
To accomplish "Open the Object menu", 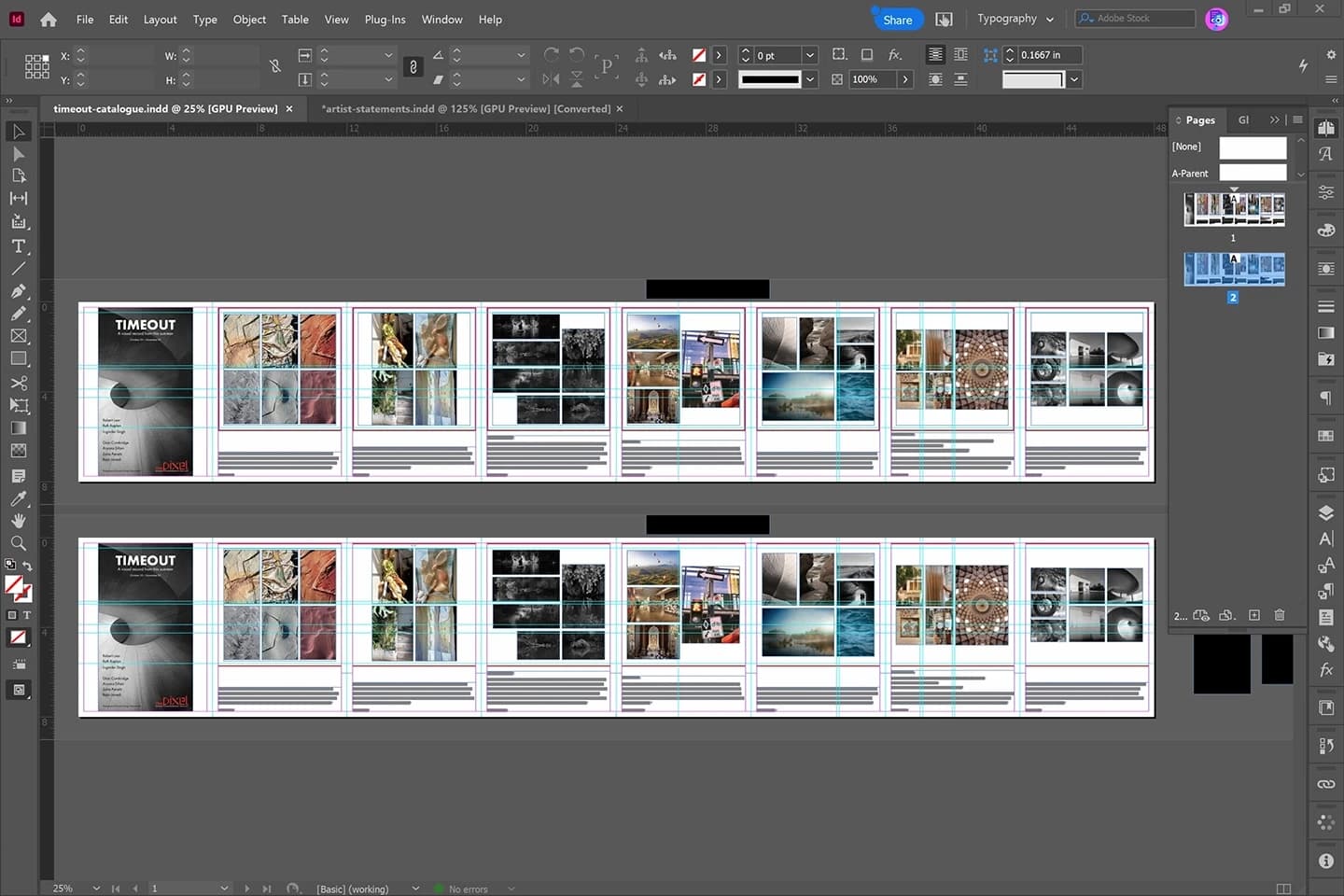I will tap(249, 20).
